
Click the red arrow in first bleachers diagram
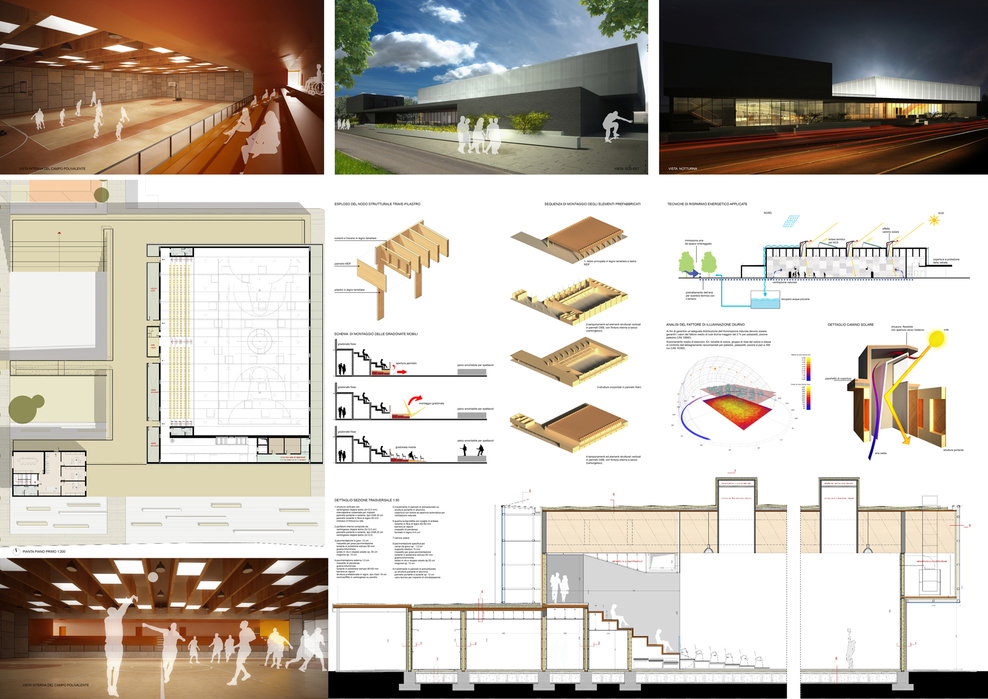pyautogui.click(x=401, y=372)
